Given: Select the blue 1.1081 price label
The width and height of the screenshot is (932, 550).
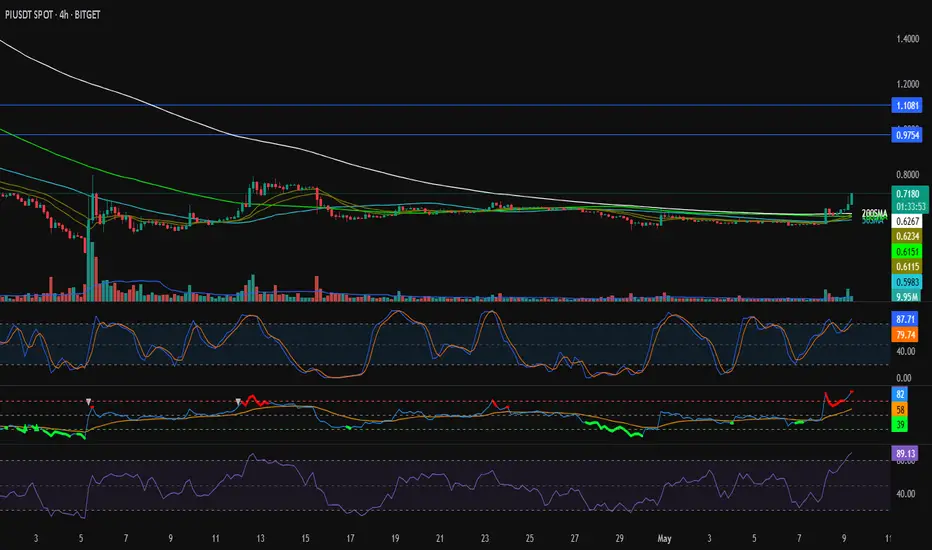Looking at the screenshot, I should (x=907, y=105).
